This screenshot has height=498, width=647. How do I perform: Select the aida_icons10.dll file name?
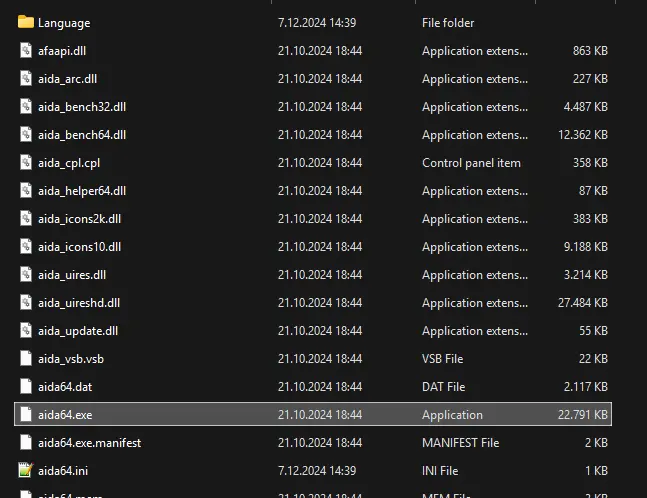(79, 247)
